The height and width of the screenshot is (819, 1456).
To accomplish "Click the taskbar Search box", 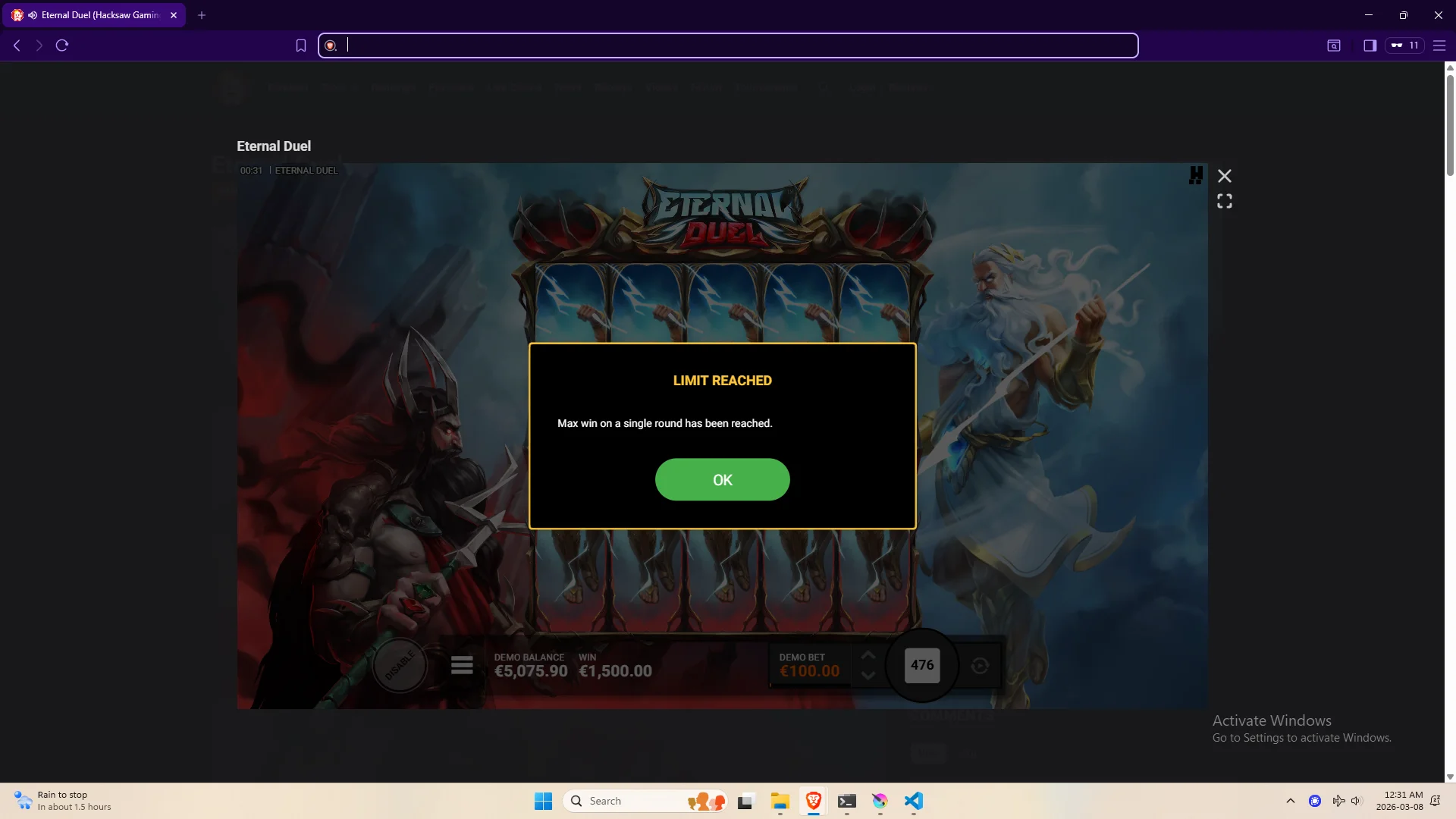I will click(645, 801).
